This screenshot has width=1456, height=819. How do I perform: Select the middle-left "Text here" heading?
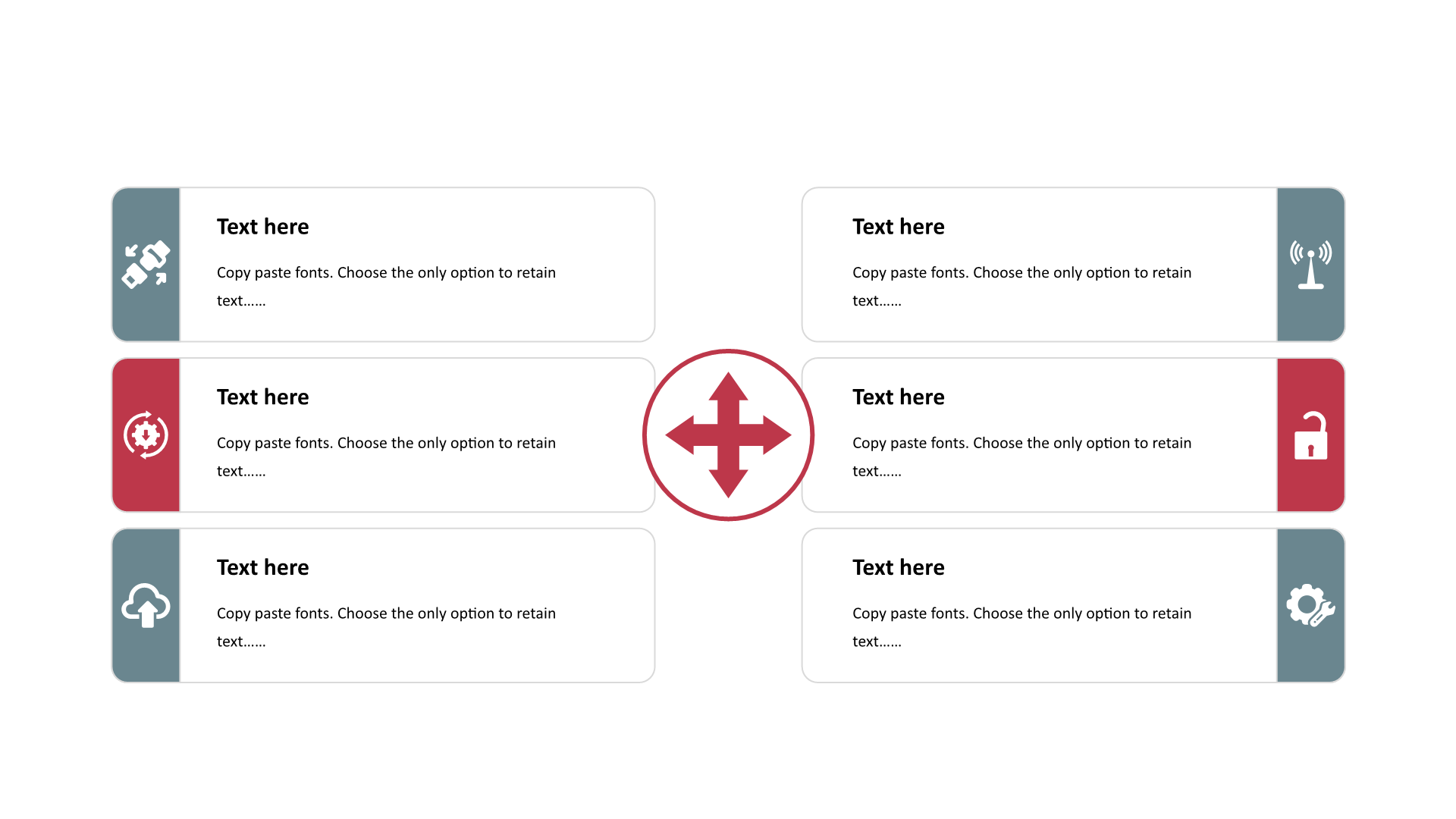click(x=262, y=397)
